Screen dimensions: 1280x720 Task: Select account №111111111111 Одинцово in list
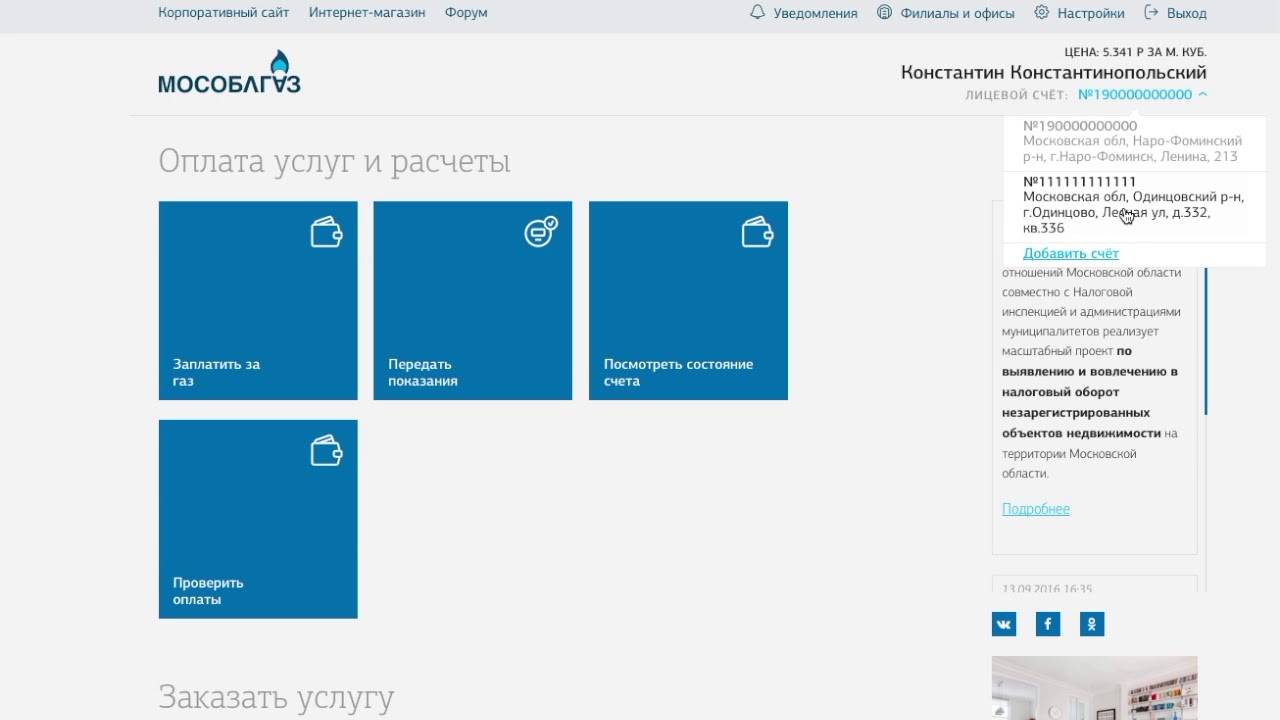point(1134,205)
